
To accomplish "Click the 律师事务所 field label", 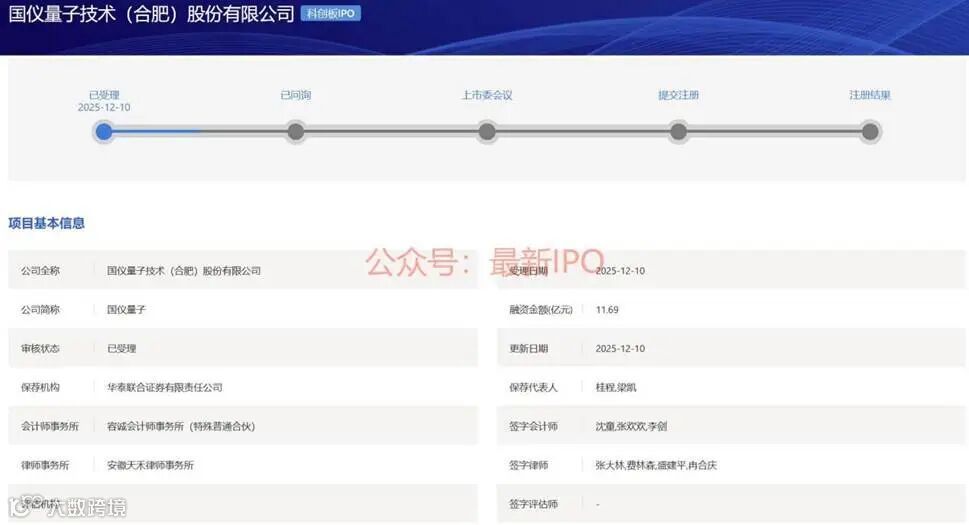I will point(45,465).
